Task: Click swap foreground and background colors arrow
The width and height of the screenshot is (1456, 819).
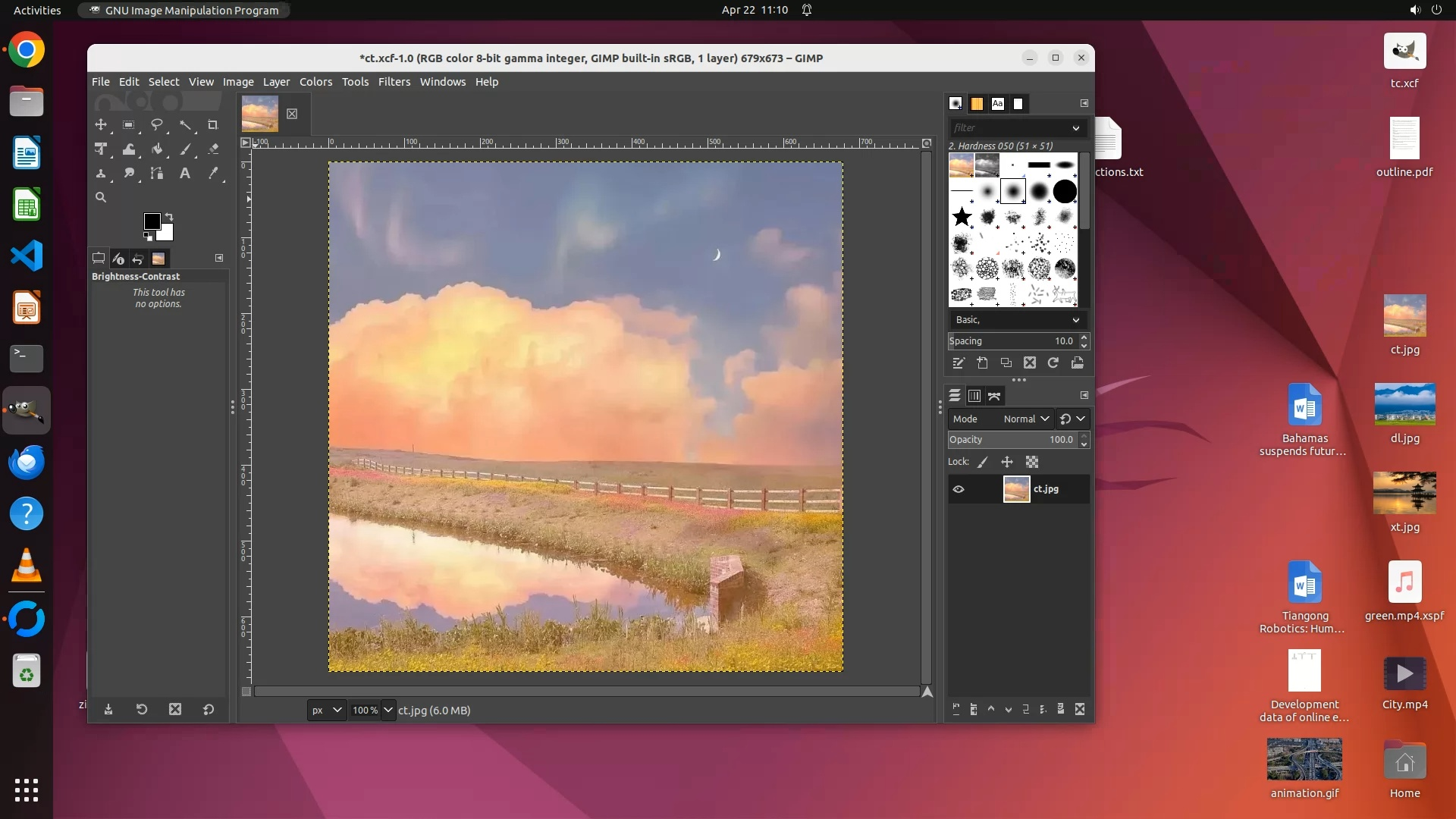Action: (x=169, y=216)
